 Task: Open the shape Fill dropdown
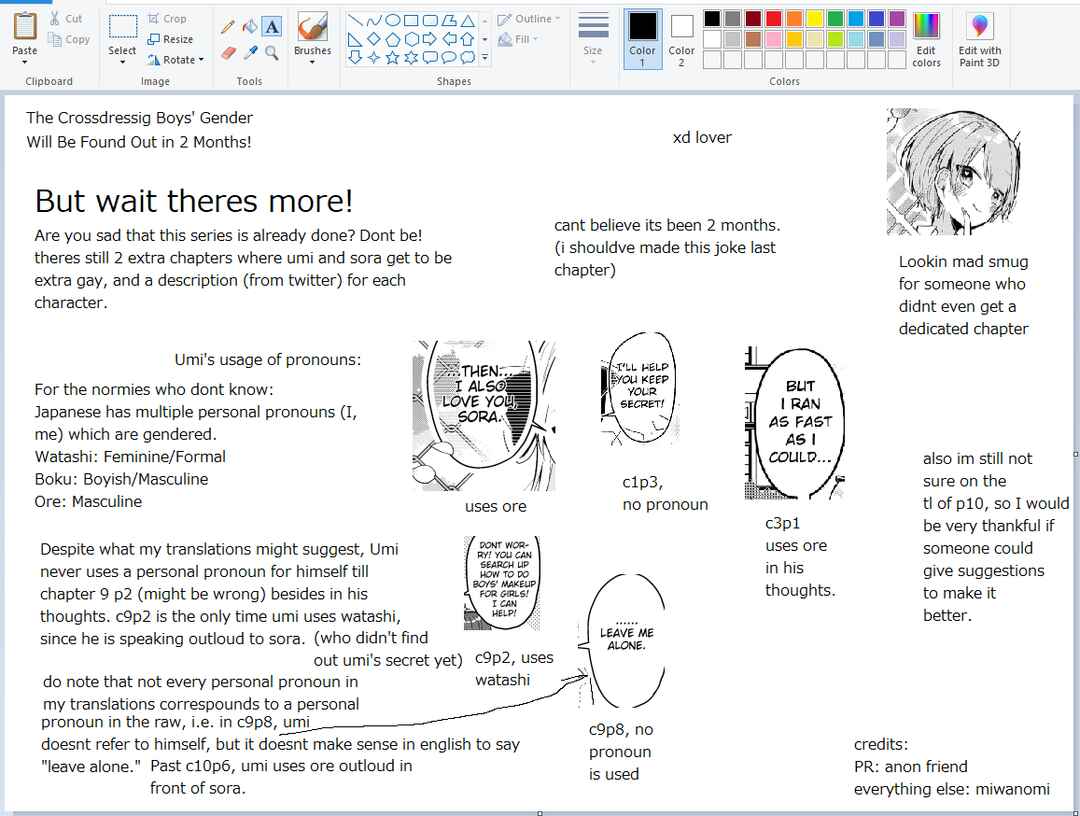click(517, 39)
